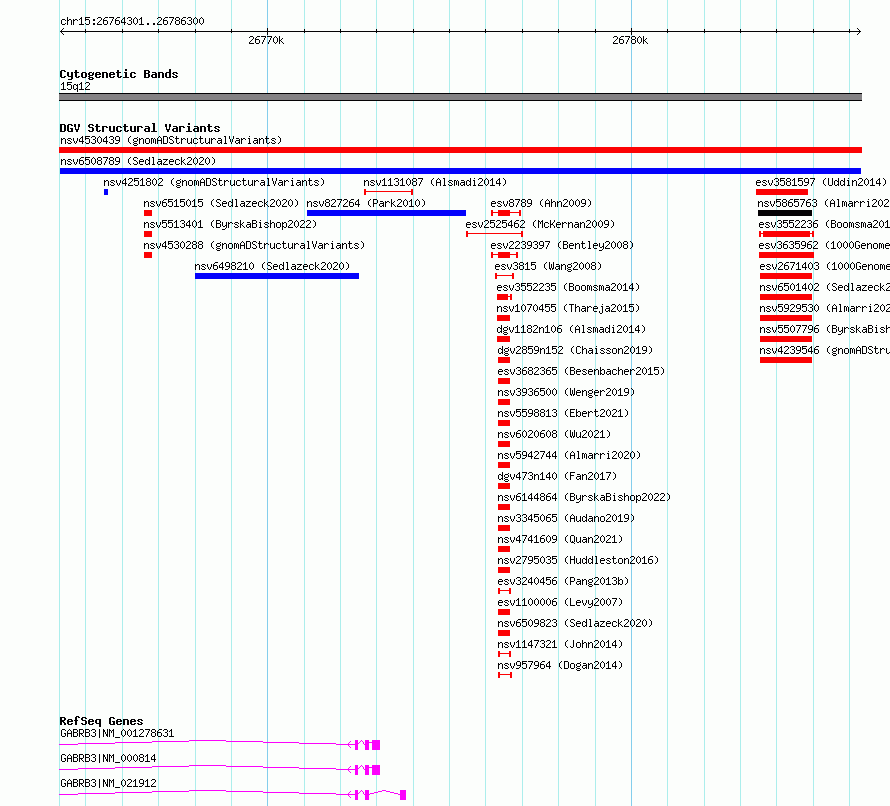
Task: Select nsv1147321 John2014 variant
Action: [x=560, y=644]
